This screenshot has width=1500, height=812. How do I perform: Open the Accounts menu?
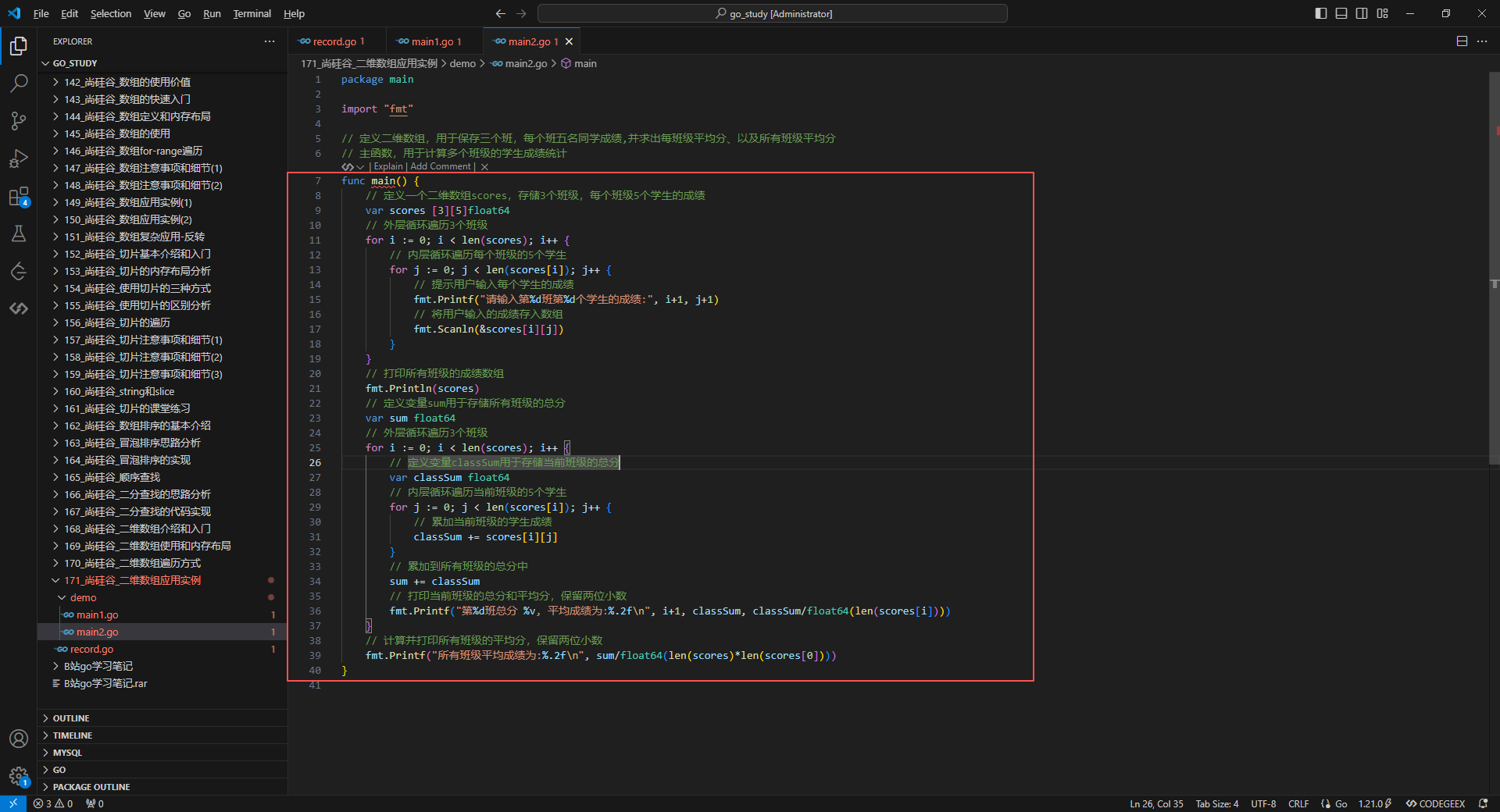(19, 739)
